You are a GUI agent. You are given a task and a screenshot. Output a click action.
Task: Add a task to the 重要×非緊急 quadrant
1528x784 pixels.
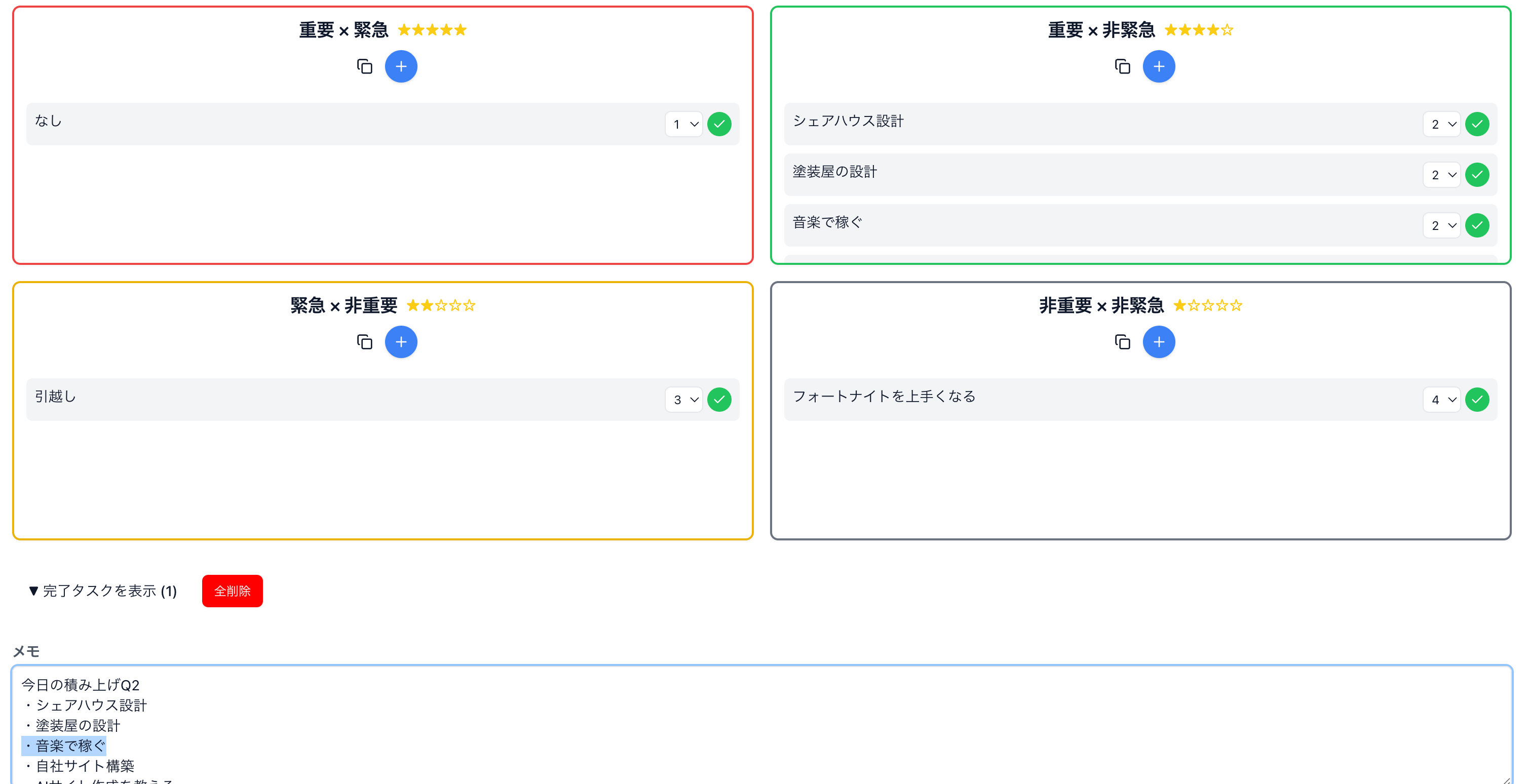tap(1159, 66)
